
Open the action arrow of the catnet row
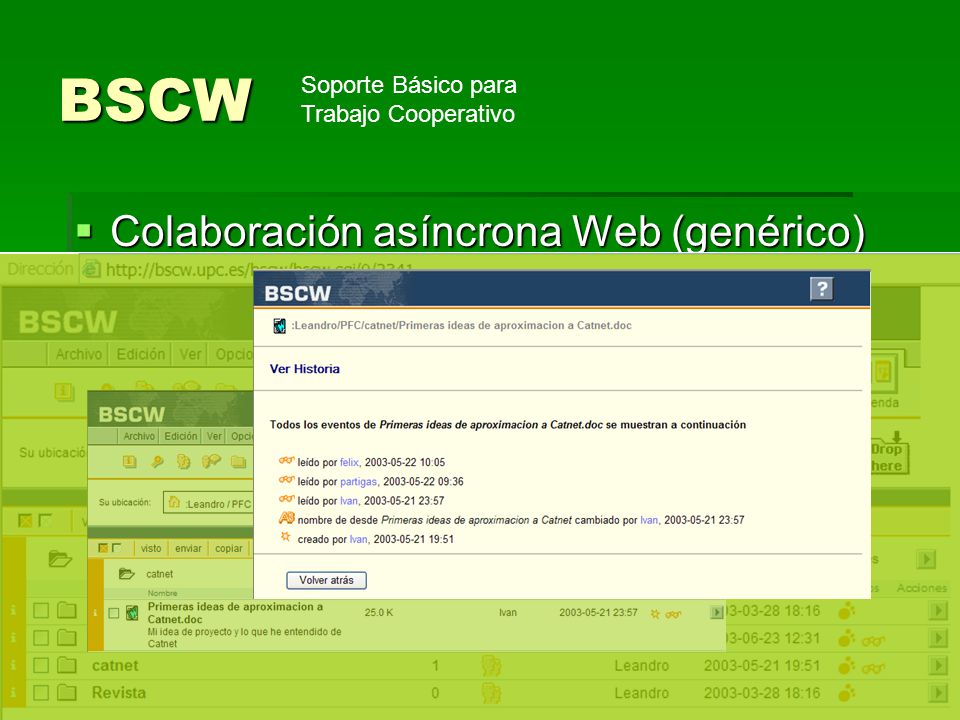[937, 665]
